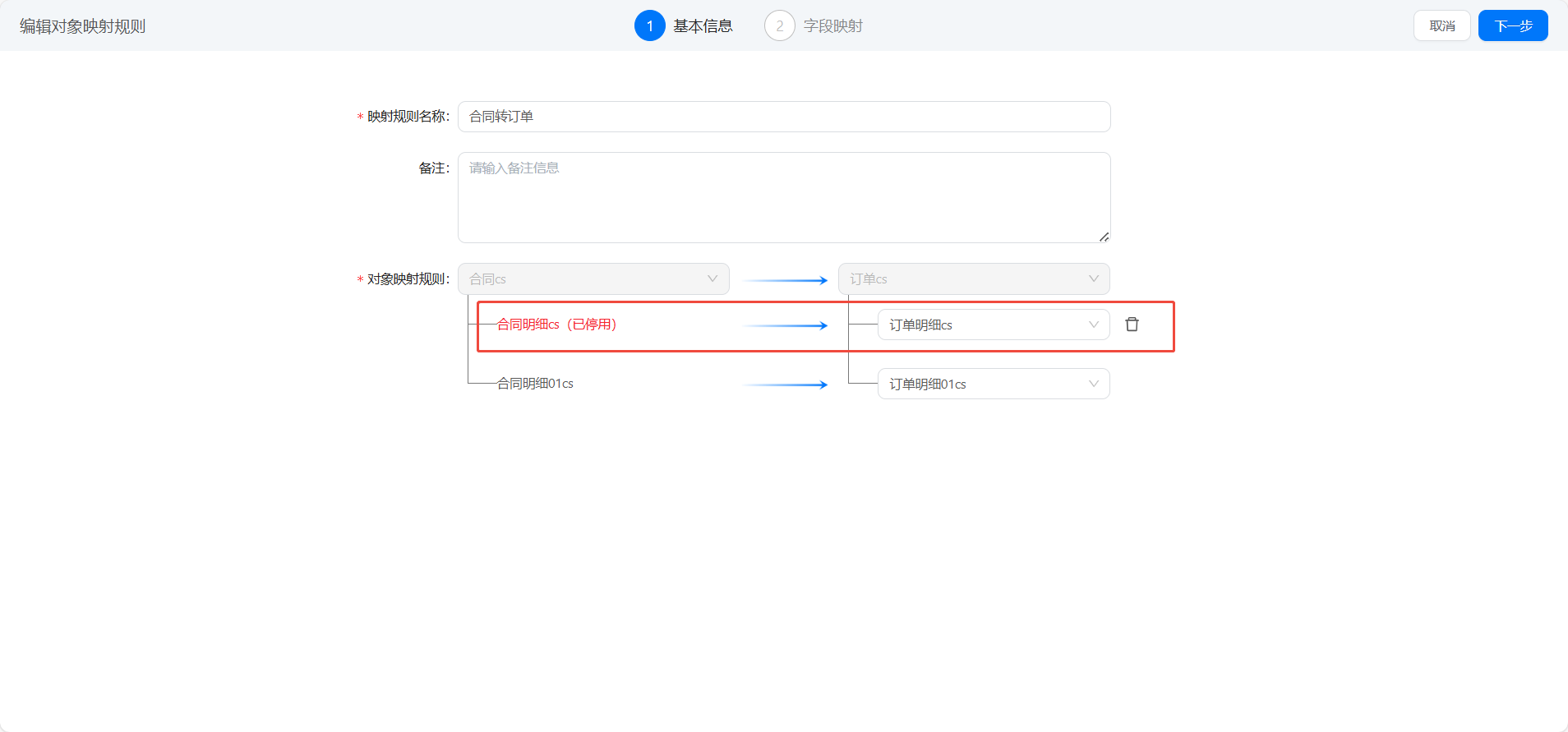Viewport: 1568px width, 732px height.
Task: Click the 备注 textarea resize handle
Action: (1105, 237)
